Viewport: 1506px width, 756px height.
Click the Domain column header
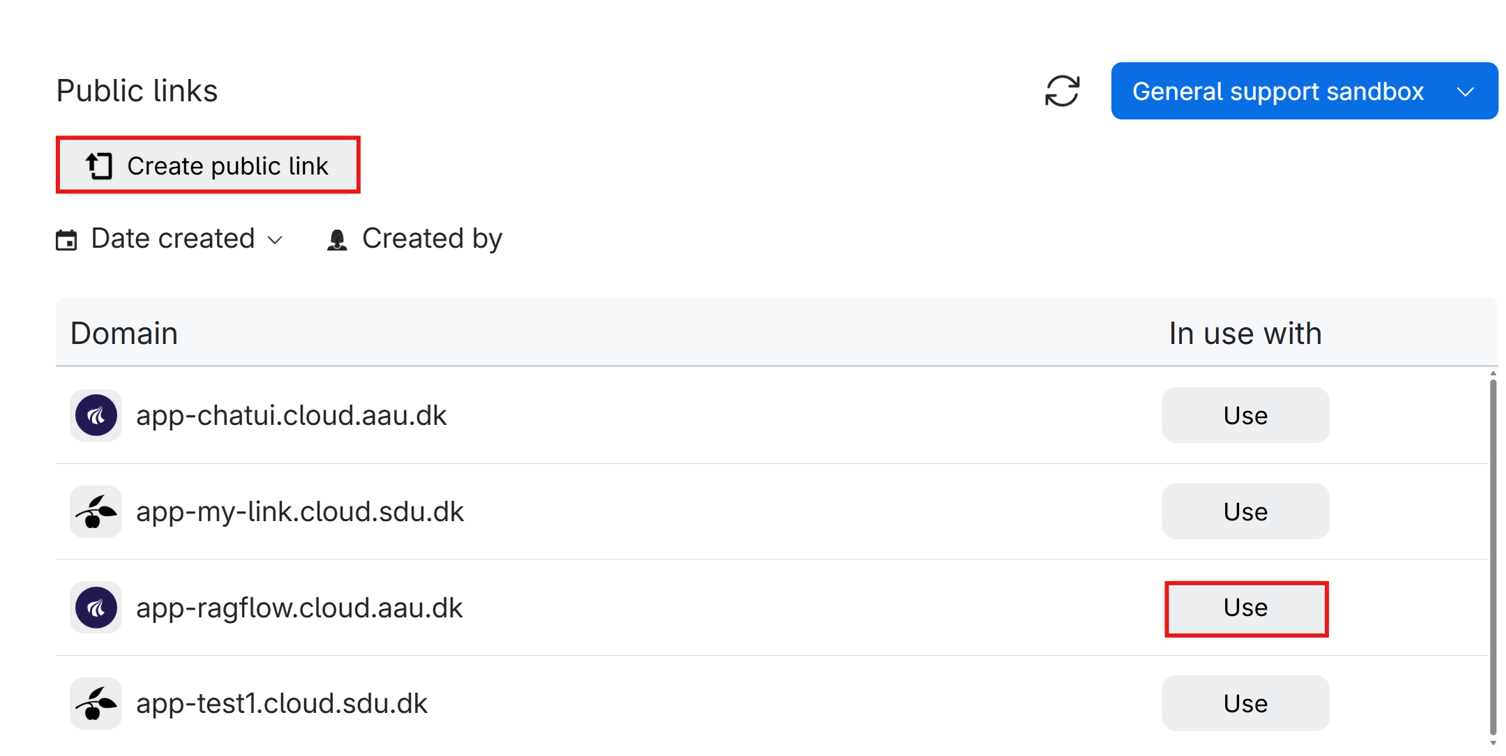coord(124,333)
